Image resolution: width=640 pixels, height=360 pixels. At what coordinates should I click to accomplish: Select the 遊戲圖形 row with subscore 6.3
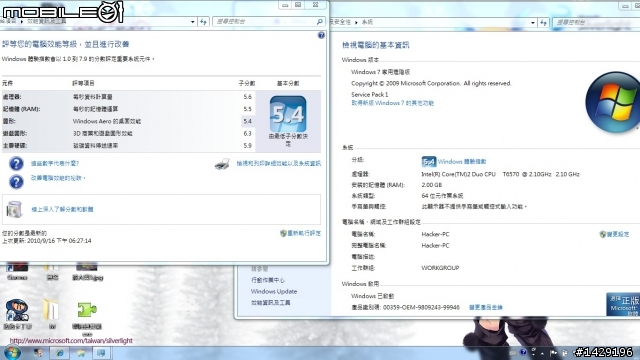129,133
